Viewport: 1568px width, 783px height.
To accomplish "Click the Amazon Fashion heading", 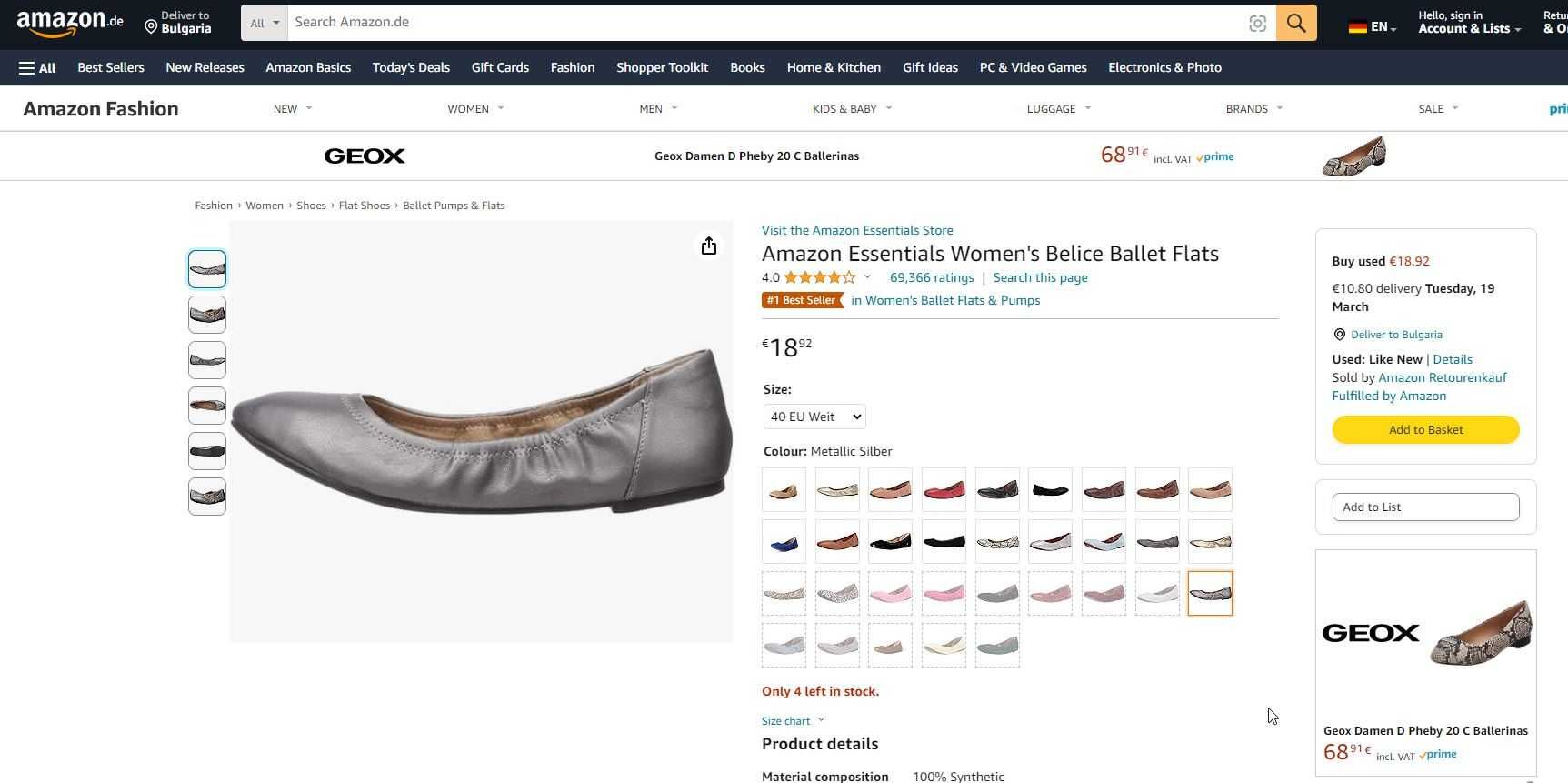I will point(101,109).
